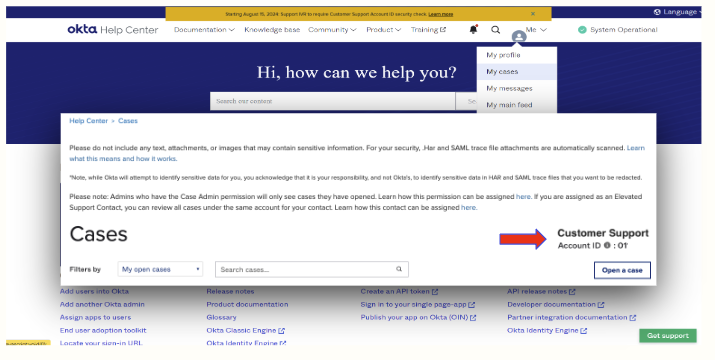Click the Customer Support heading text
Viewport: 715px width, 360px height.
click(x=603, y=233)
